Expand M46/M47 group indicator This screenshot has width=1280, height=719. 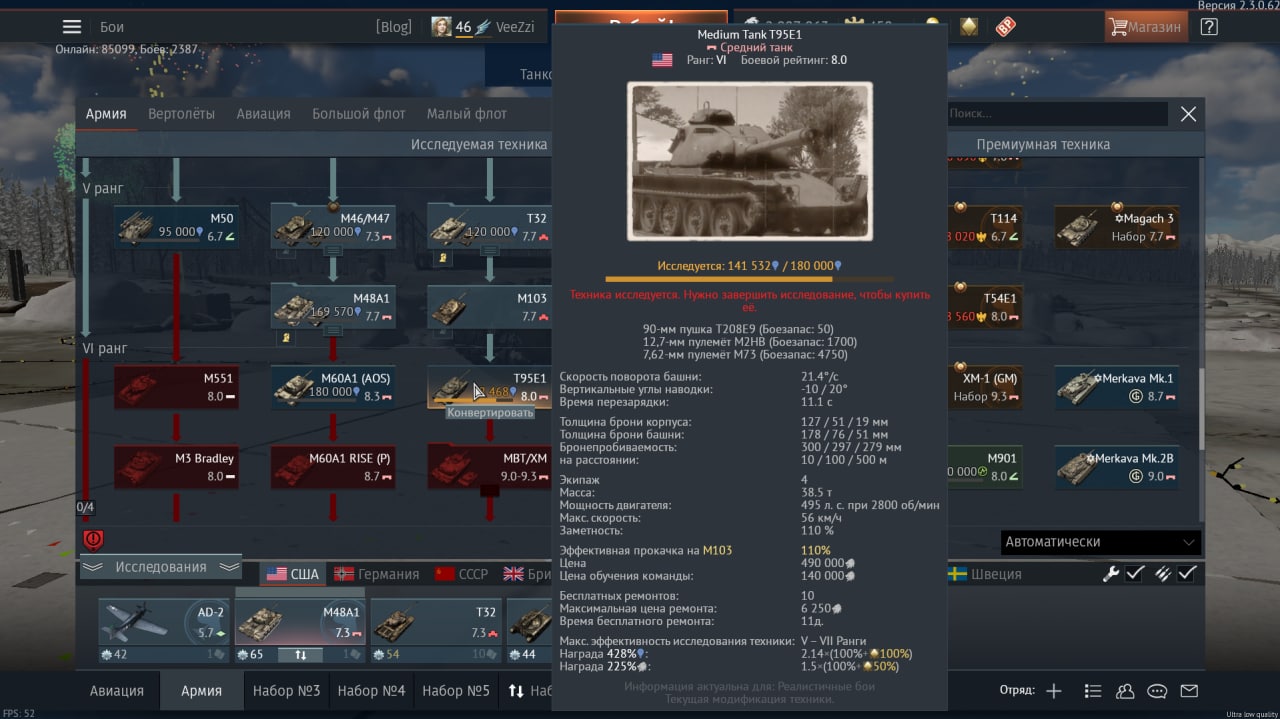click(333, 251)
